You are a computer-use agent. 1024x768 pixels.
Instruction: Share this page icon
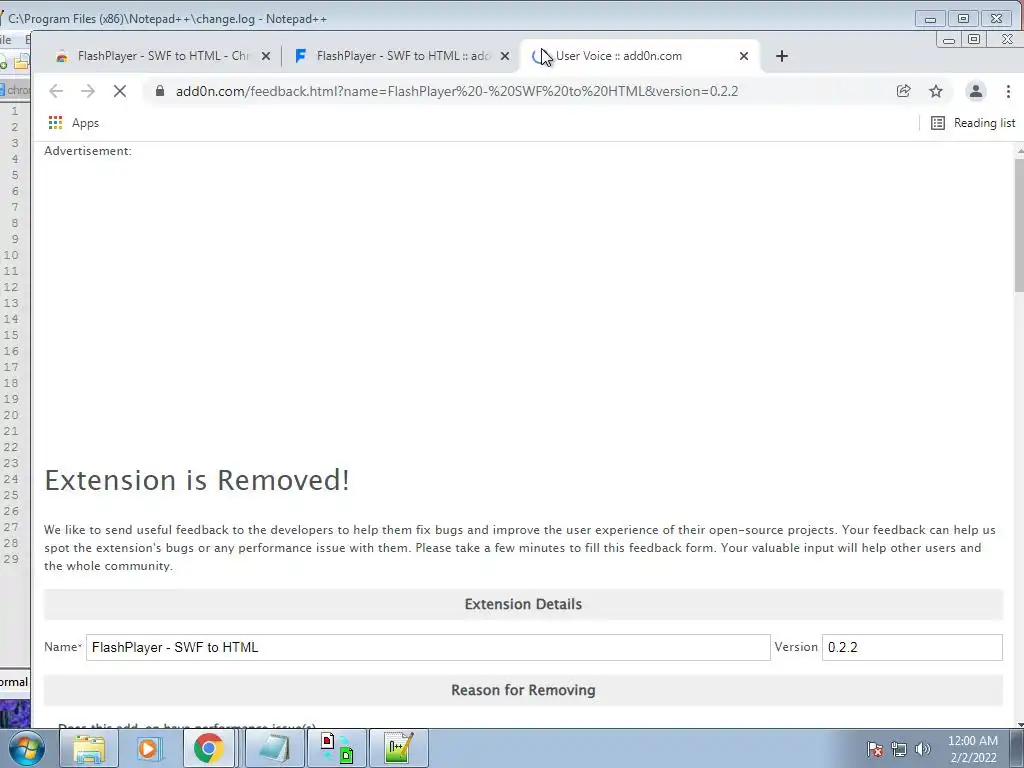903,91
